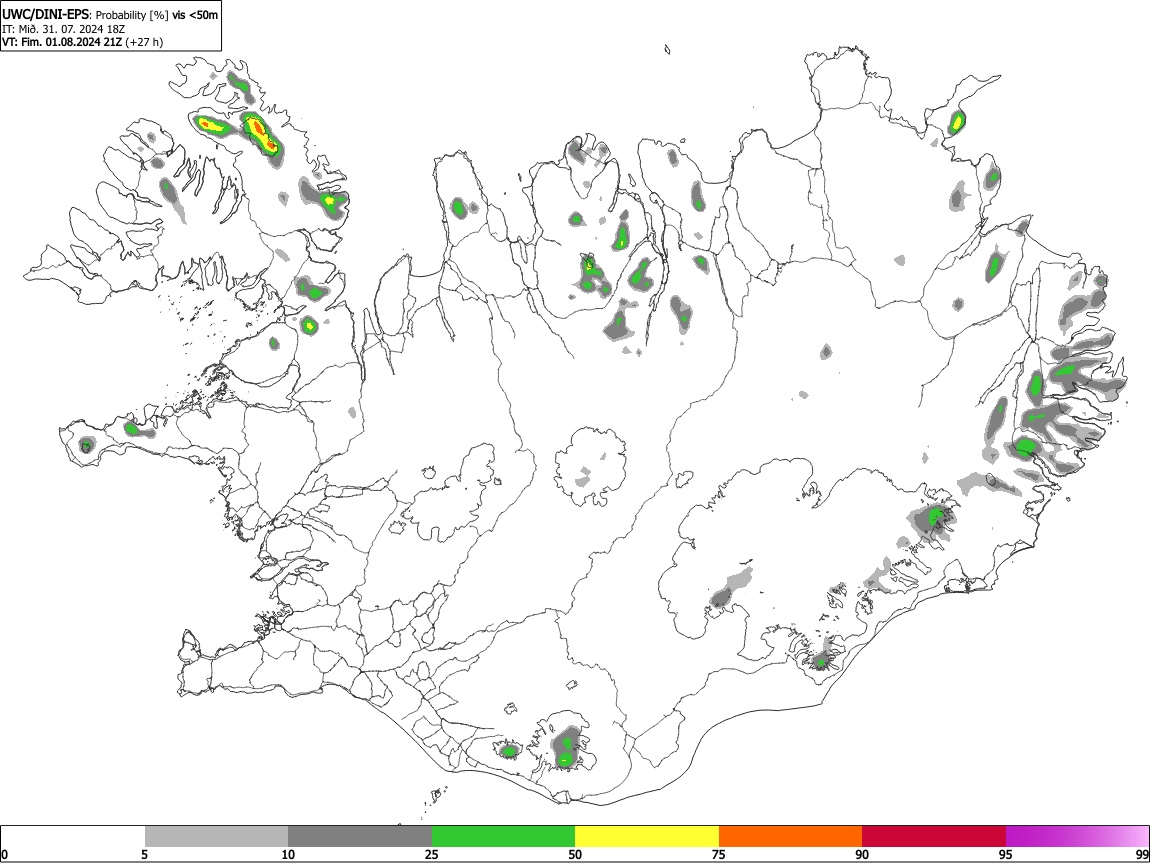
Task: Click the 'VT: Fim. 01.08.2024 21Z' line
Action: tap(62, 42)
